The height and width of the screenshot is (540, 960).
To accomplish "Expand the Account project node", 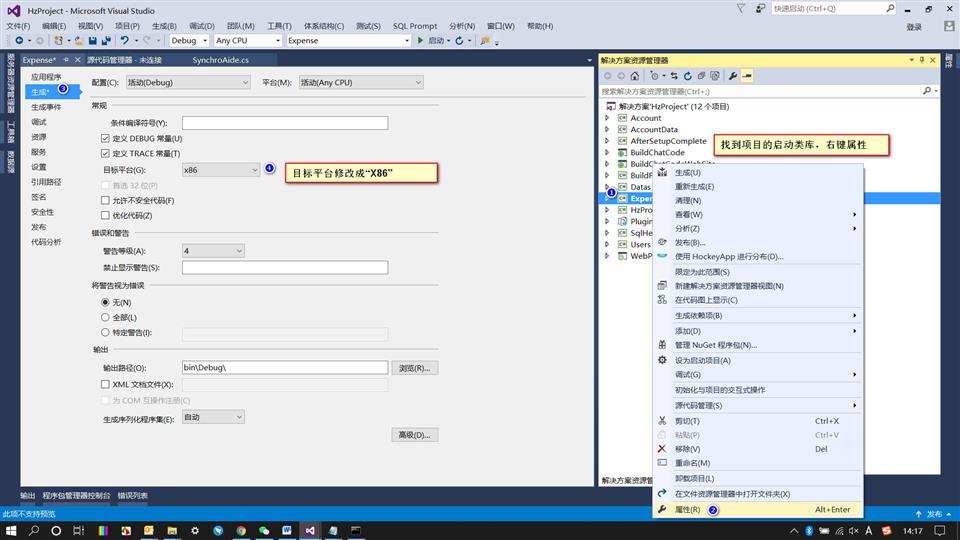I will pyautogui.click(x=607, y=118).
